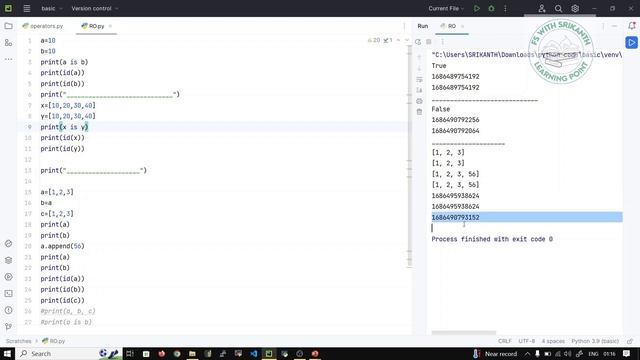Change CRLF line separator

pyautogui.click(x=504, y=341)
